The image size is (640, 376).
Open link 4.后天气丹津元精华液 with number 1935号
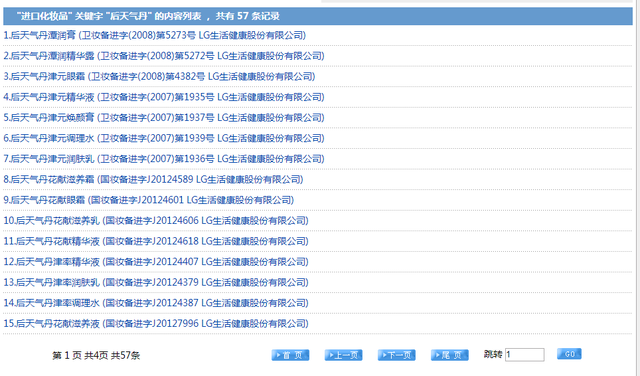pos(164,97)
